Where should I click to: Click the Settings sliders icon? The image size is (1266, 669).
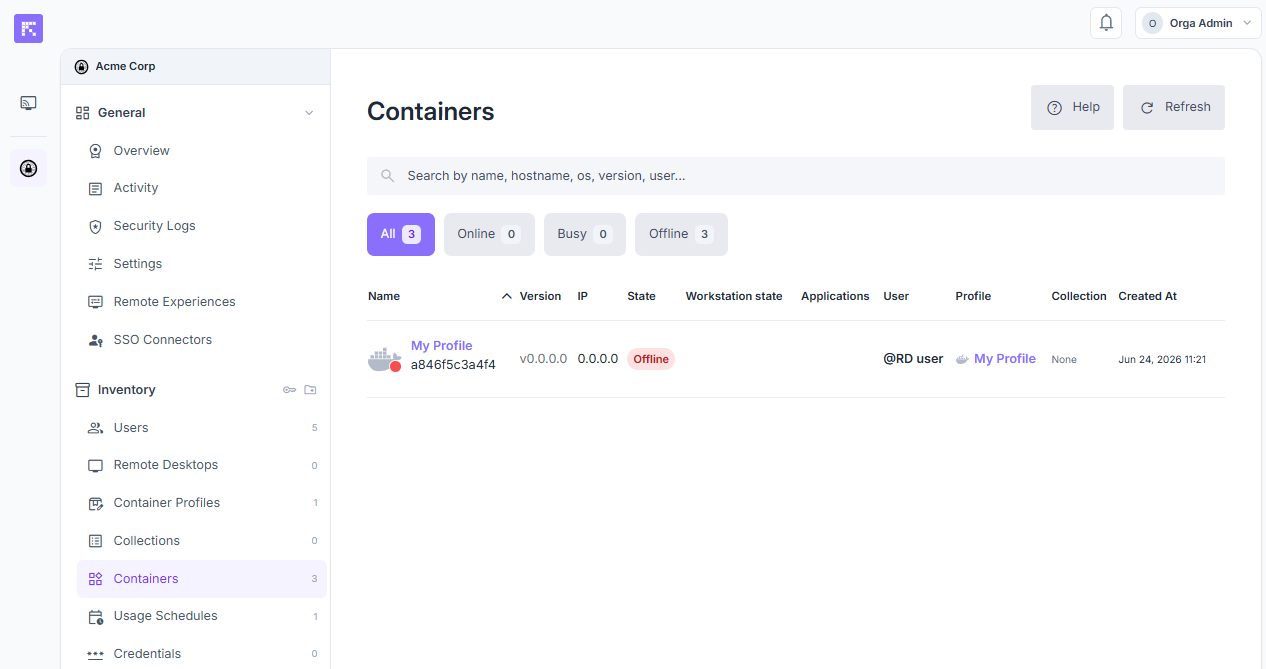click(x=96, y=264)
